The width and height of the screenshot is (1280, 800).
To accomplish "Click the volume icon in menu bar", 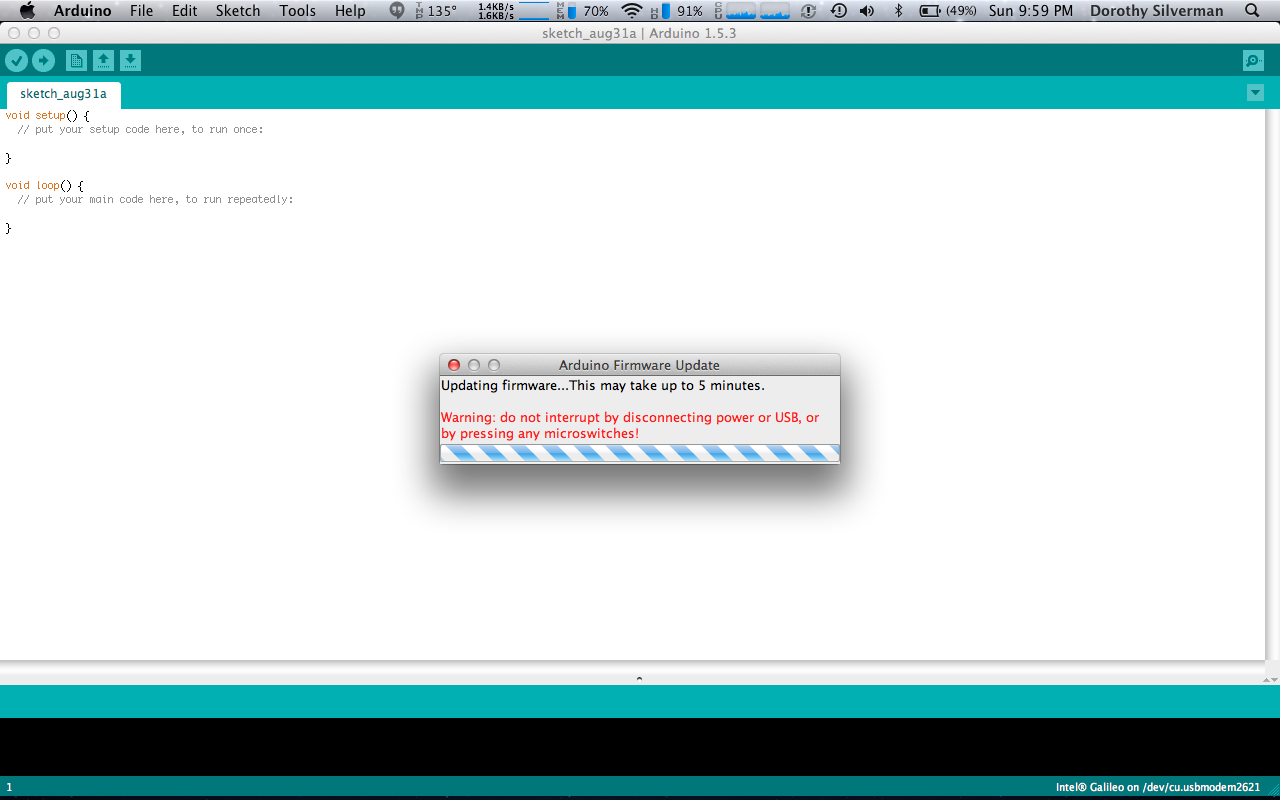I will (866, 11).
